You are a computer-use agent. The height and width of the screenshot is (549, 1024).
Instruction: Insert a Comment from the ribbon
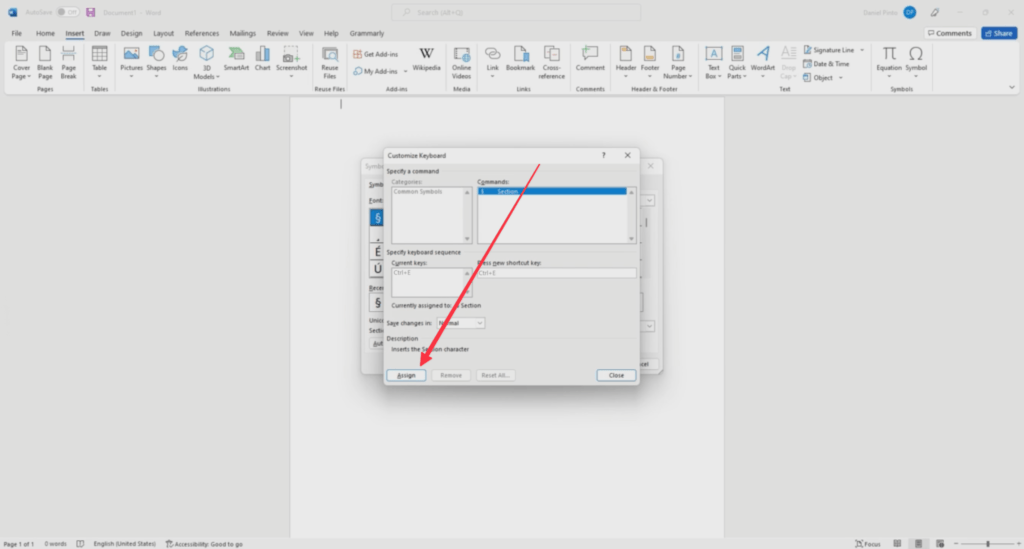tap(590, 60)
